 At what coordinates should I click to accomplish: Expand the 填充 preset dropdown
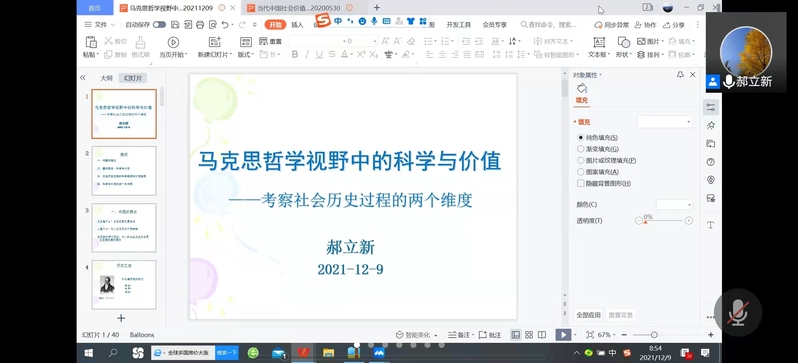[665, 122]
